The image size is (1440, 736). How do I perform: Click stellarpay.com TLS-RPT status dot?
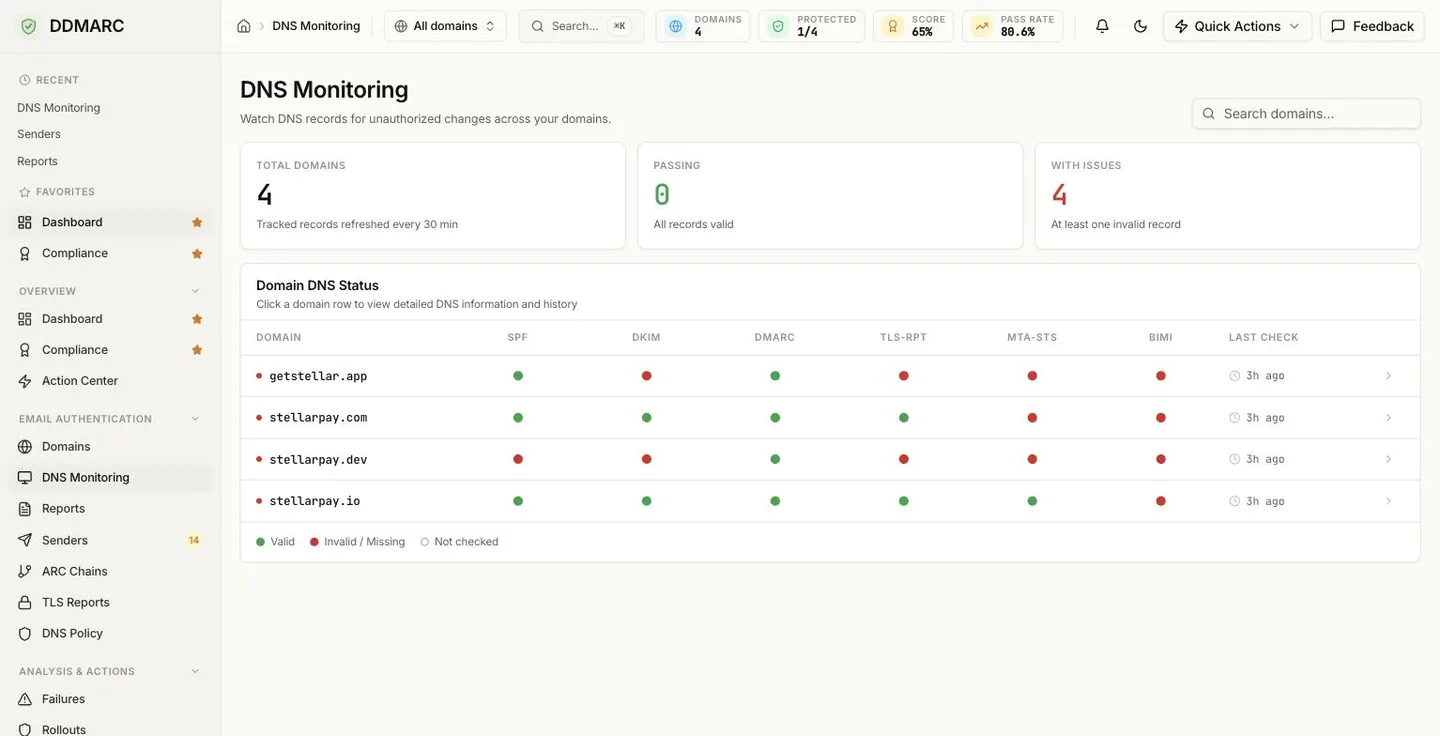904,418
